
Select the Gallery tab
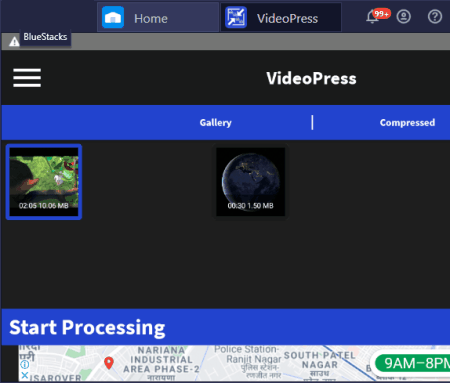pos(215,123)
